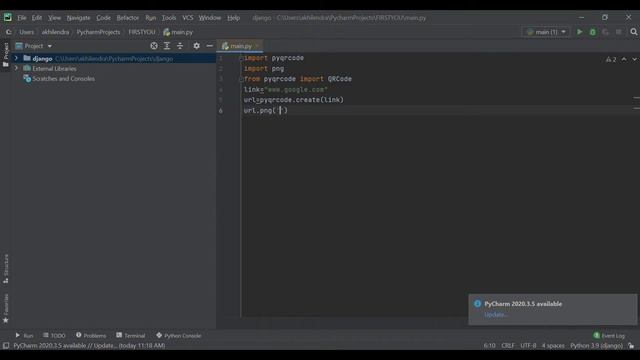The image size is (640, 360).
Task: Open the View menu
Action: point(54,18)
